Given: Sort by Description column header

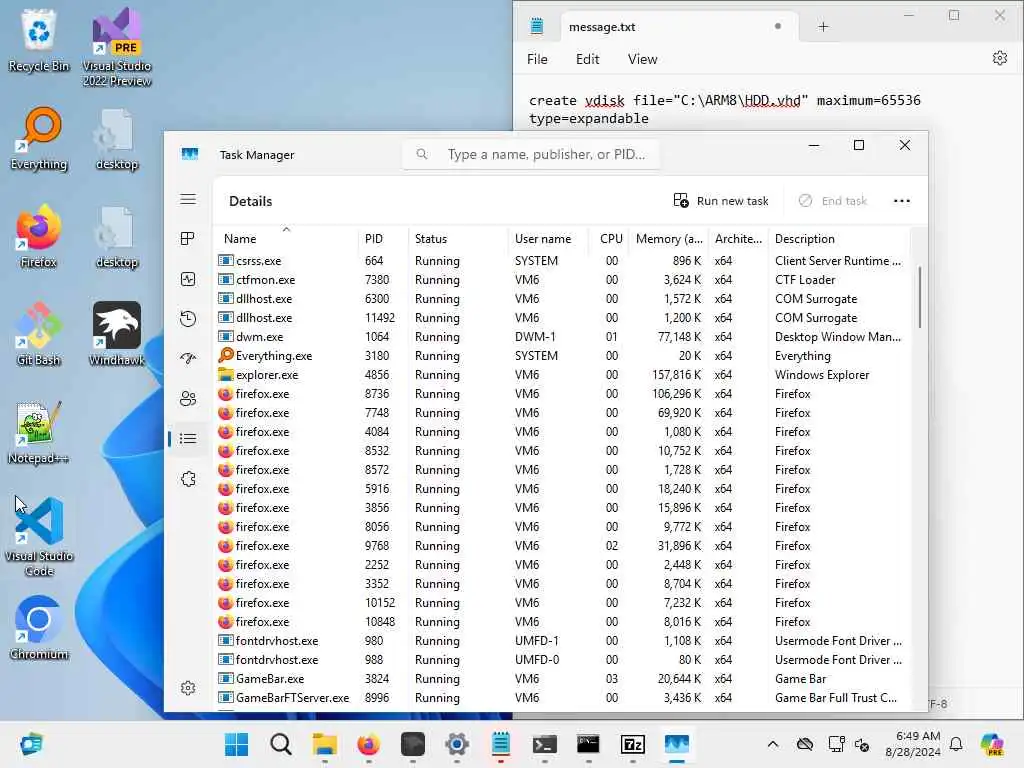Looking at the screenshot, I should [x=839, y=238].
